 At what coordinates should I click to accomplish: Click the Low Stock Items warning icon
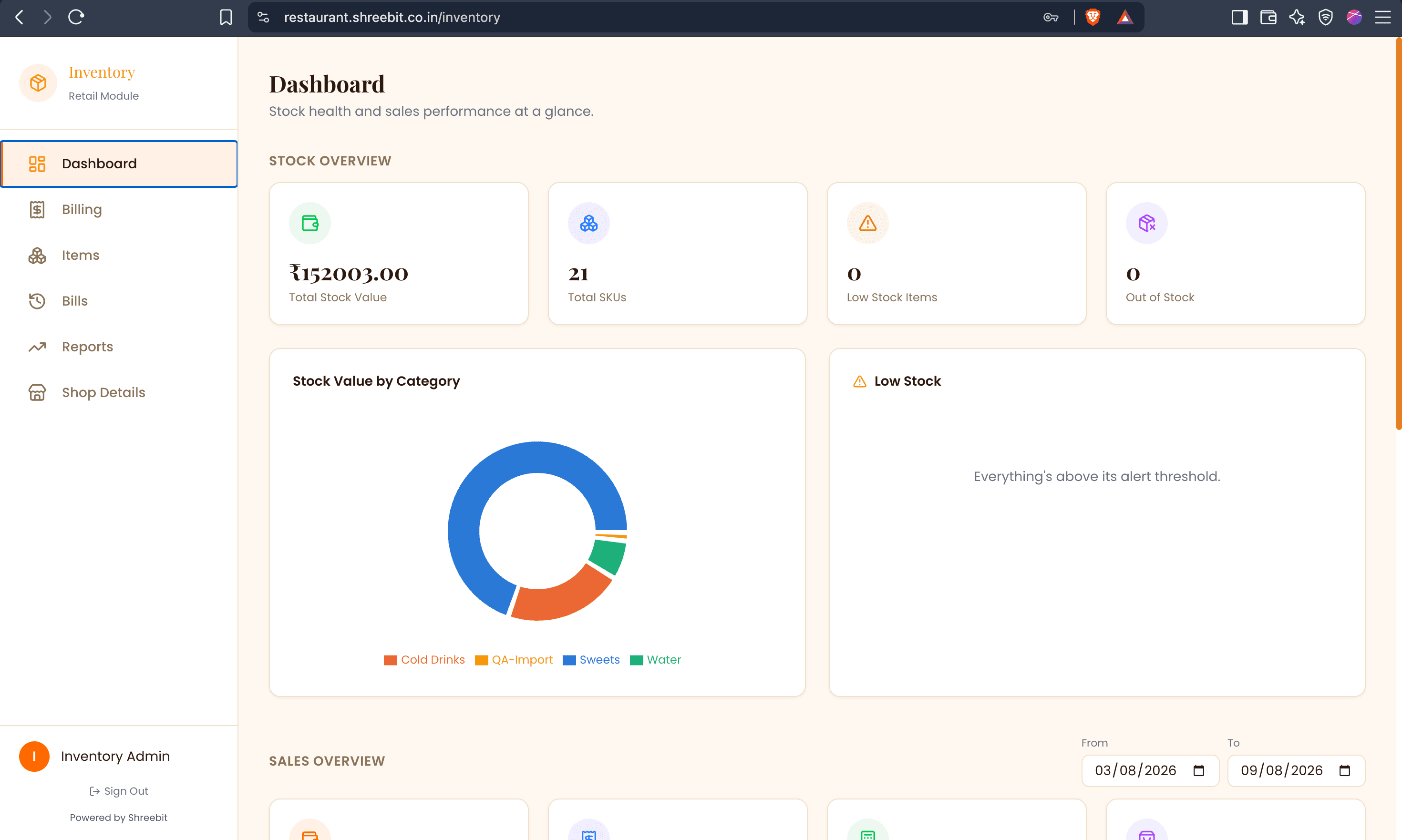pyautogui.click(x=867, y=223)
